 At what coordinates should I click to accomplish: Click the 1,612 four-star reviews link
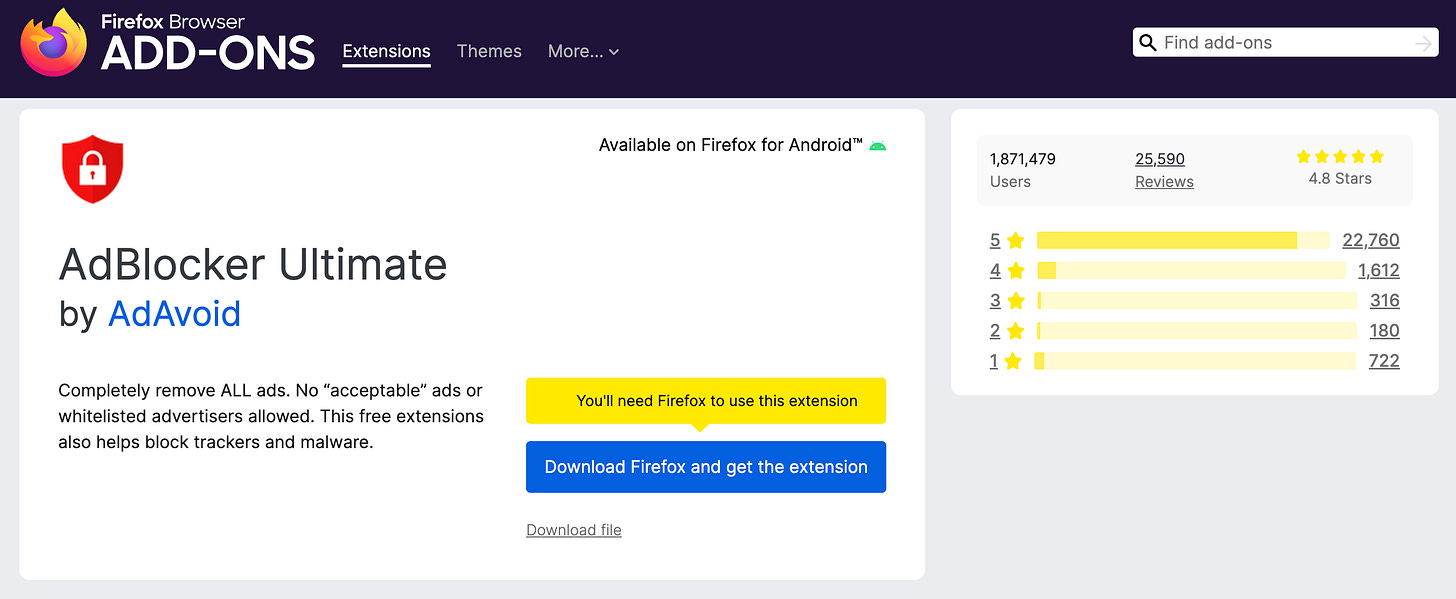[x=1378, y=270]
